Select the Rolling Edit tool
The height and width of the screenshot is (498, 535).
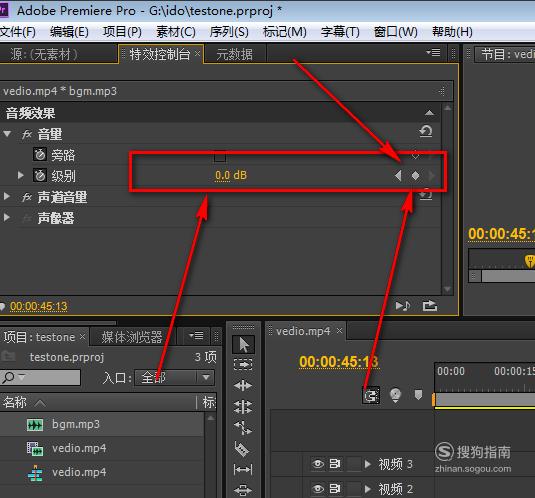[243, 407]
